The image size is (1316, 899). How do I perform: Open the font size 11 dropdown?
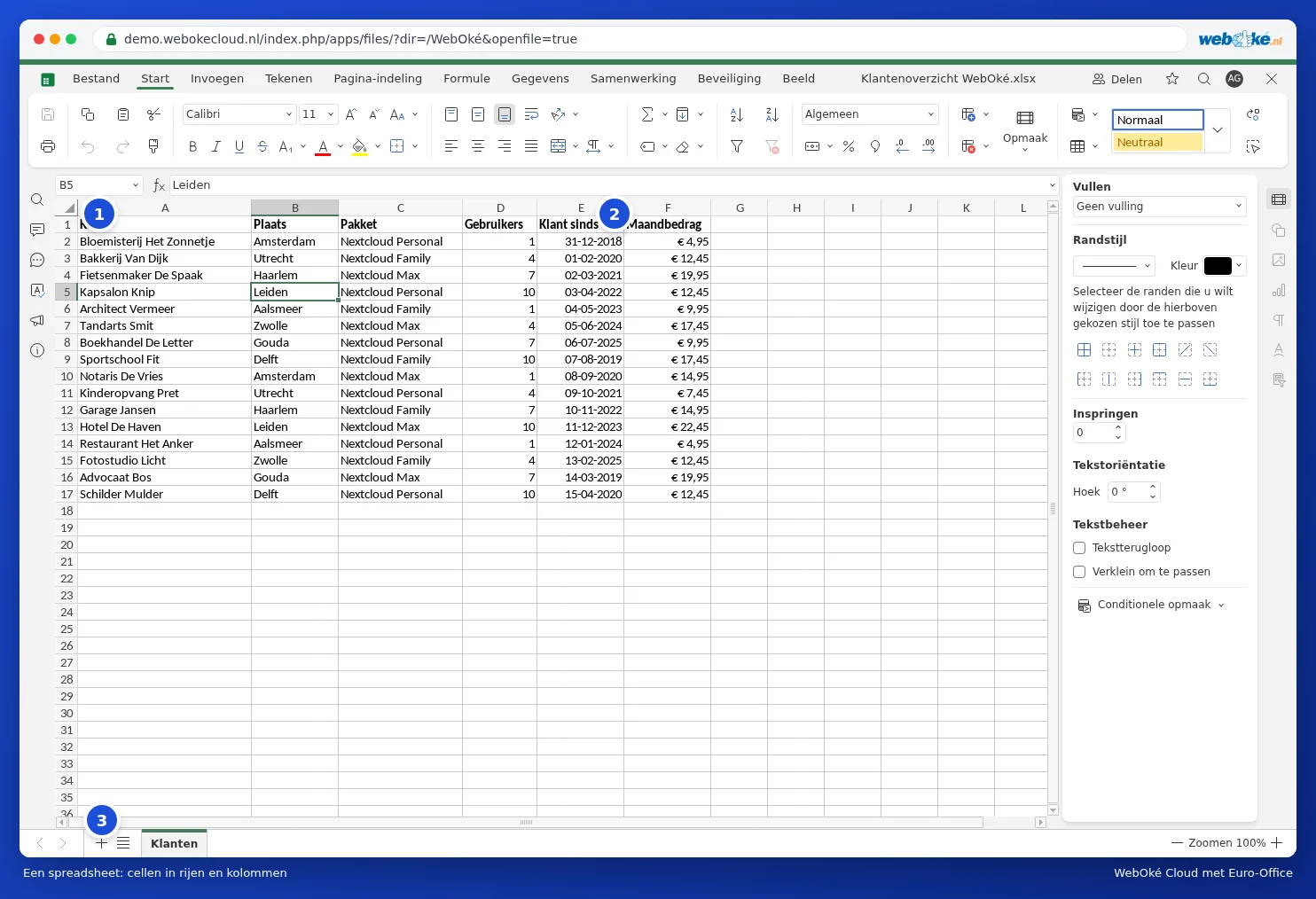click(318, 114)
